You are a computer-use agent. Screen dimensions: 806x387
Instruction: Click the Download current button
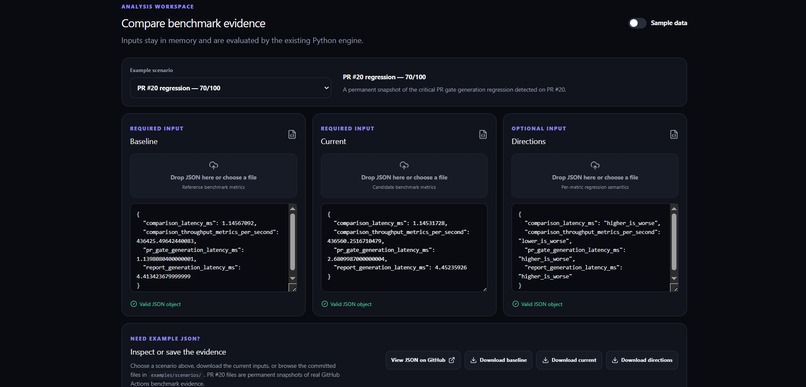569,360
